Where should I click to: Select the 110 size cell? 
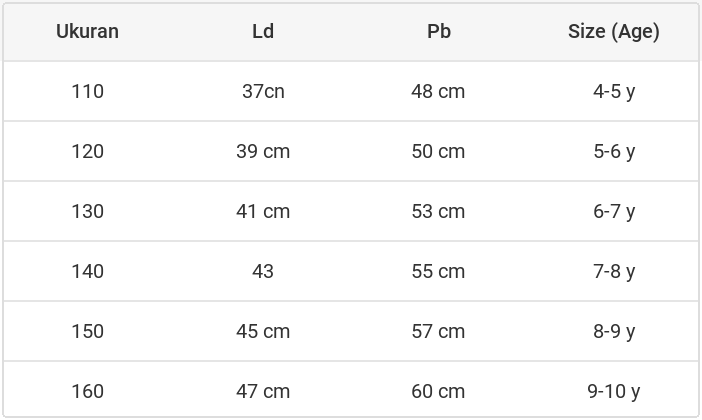(x=87, y=91)
